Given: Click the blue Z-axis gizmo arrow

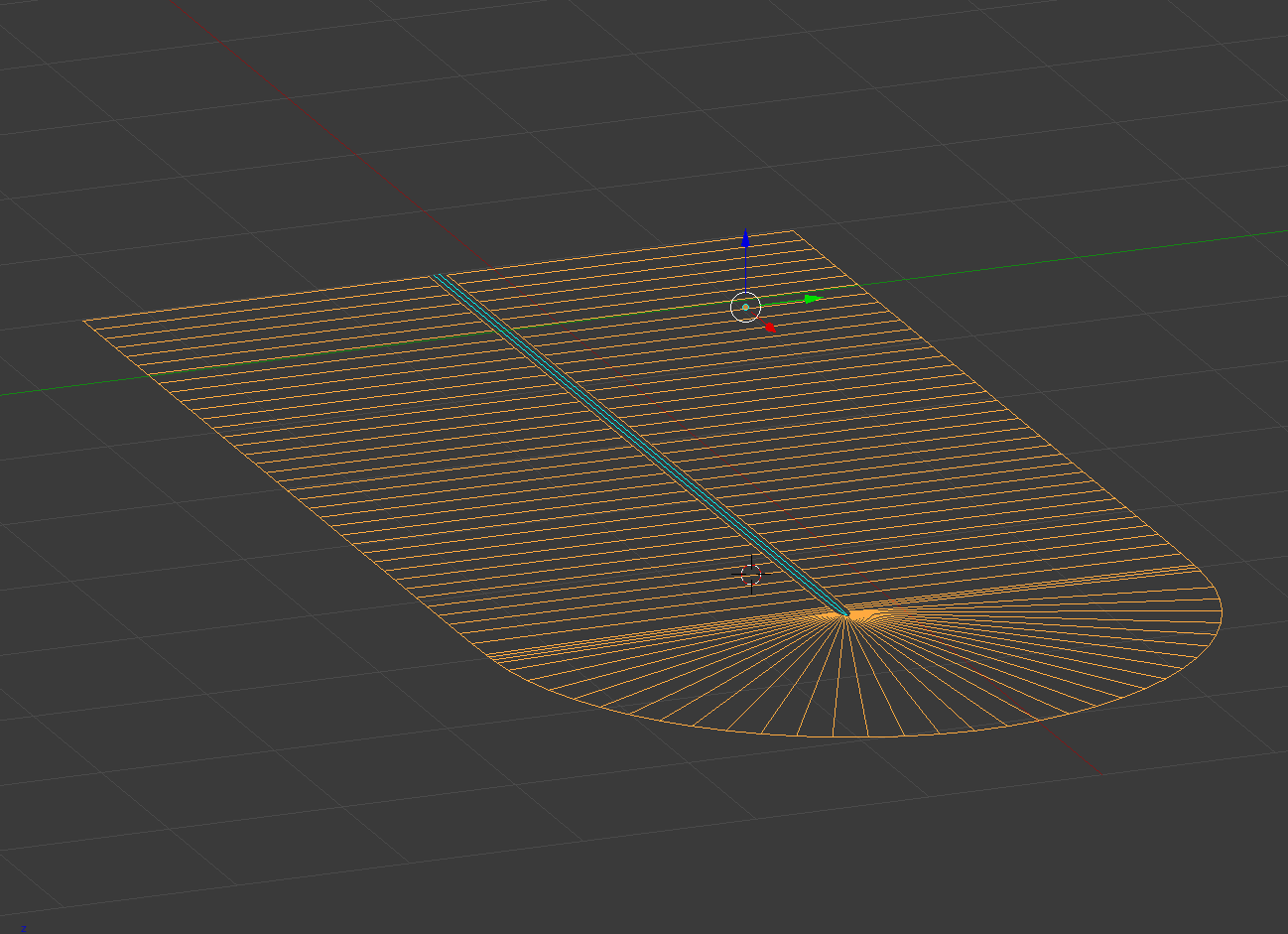Looking at the screenshot, I should point(745,239).
